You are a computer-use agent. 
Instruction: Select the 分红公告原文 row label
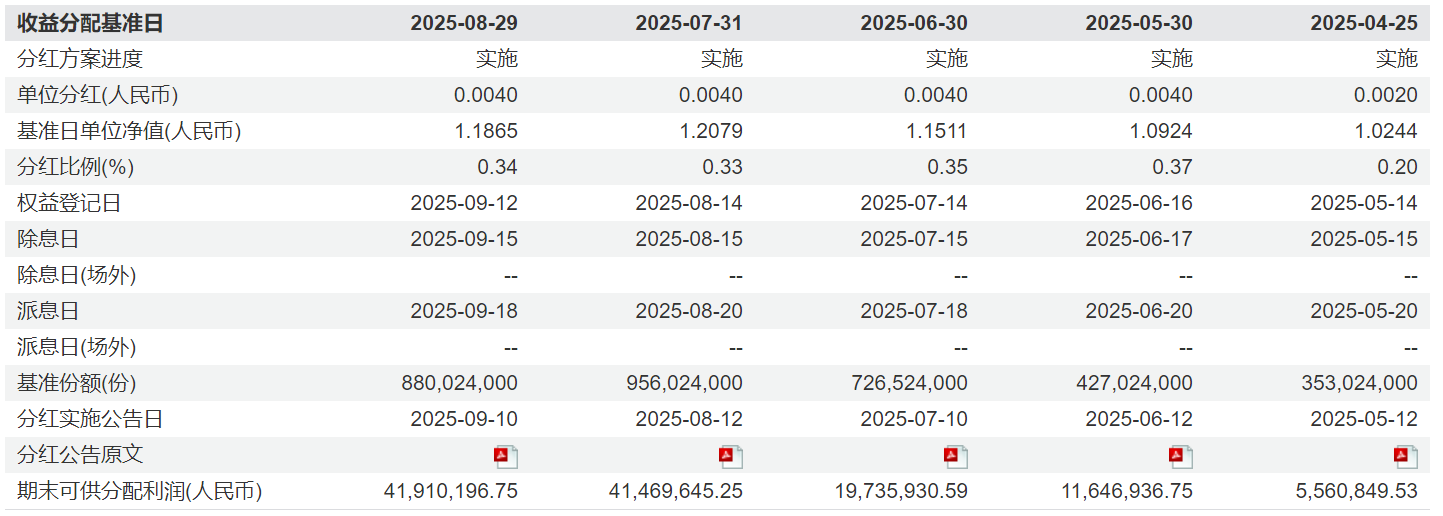[x=80, y=455]
